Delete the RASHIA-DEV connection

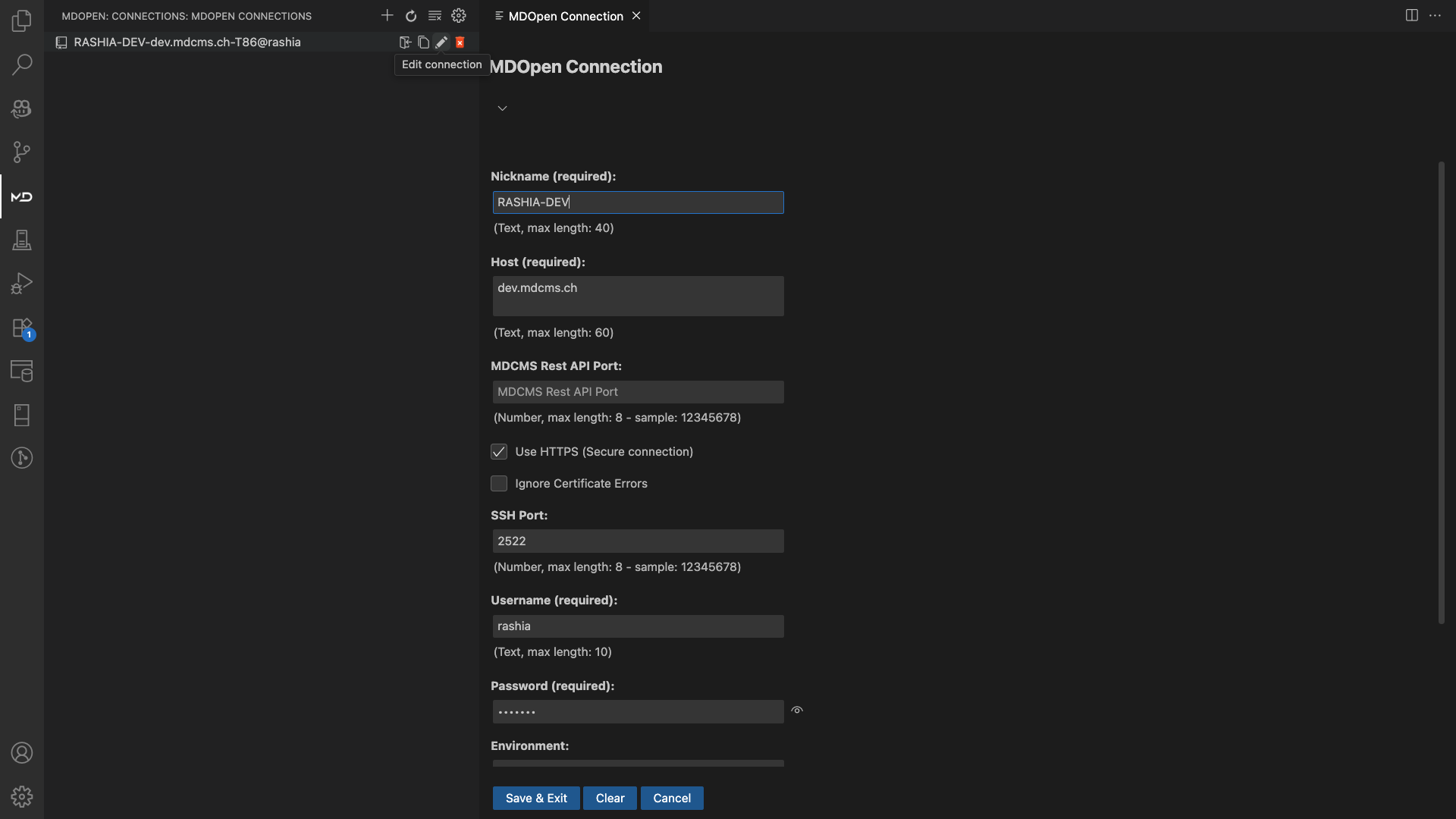pos(460,42)
